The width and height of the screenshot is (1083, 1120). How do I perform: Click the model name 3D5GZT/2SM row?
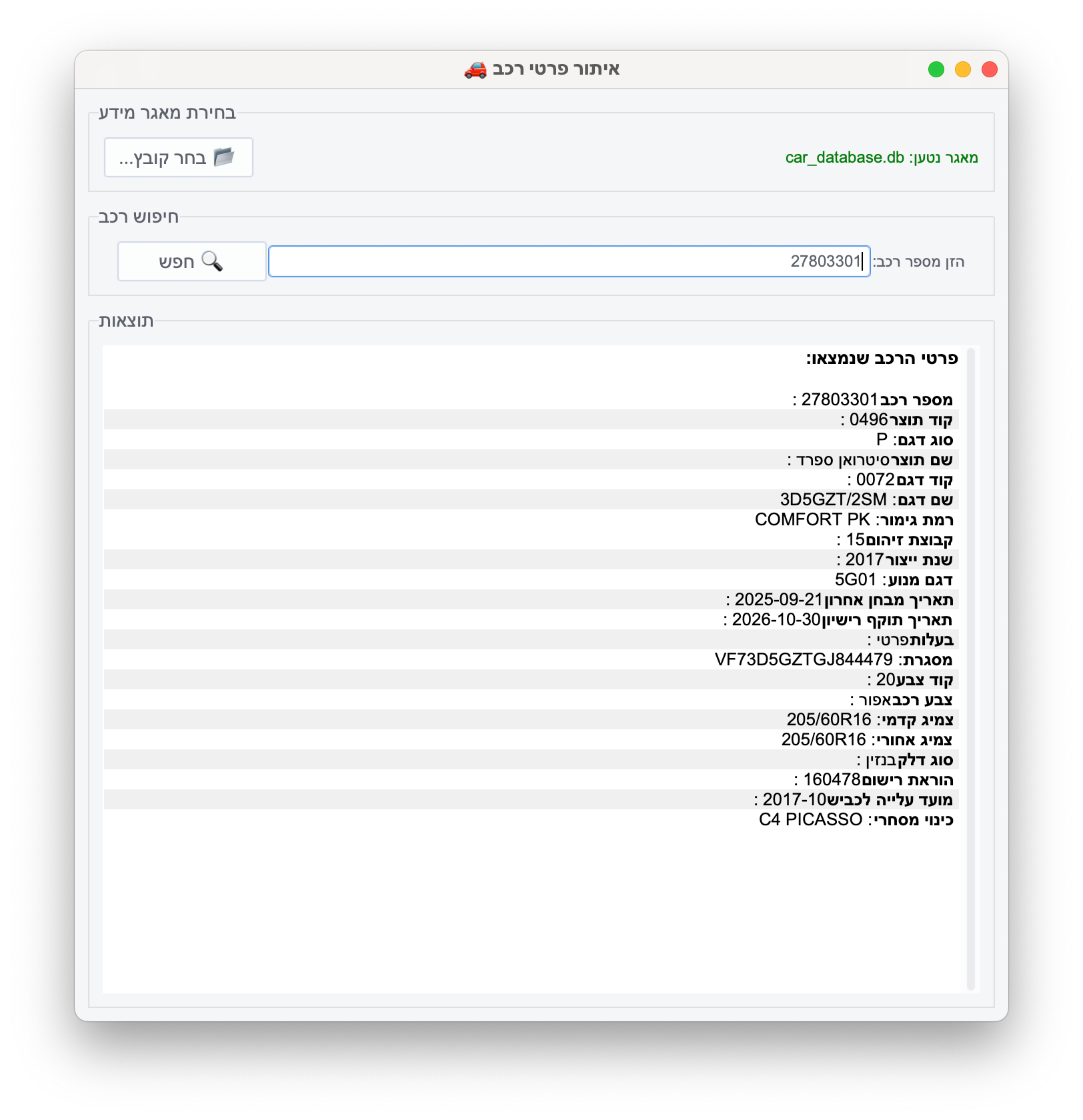click(866, 499)
